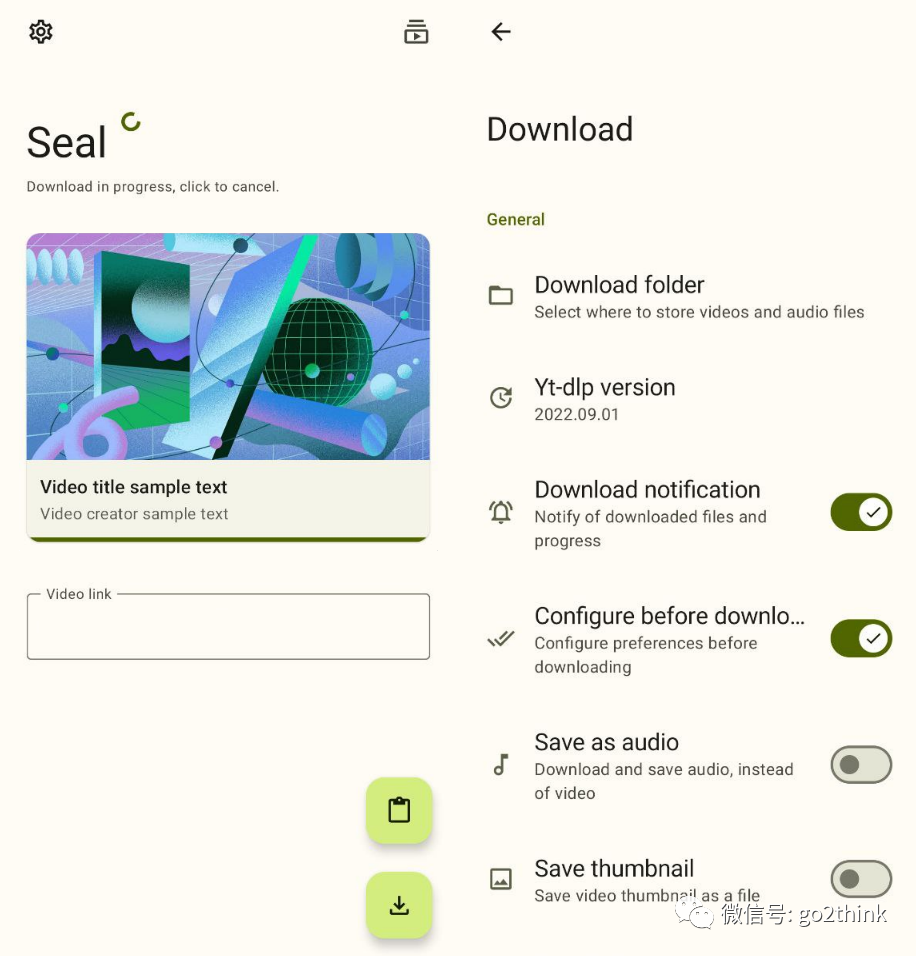This screenshot has height=956, width=916.
Task: Click the 'Download in progress, click to cancel' text
Action: pos(152,187)
